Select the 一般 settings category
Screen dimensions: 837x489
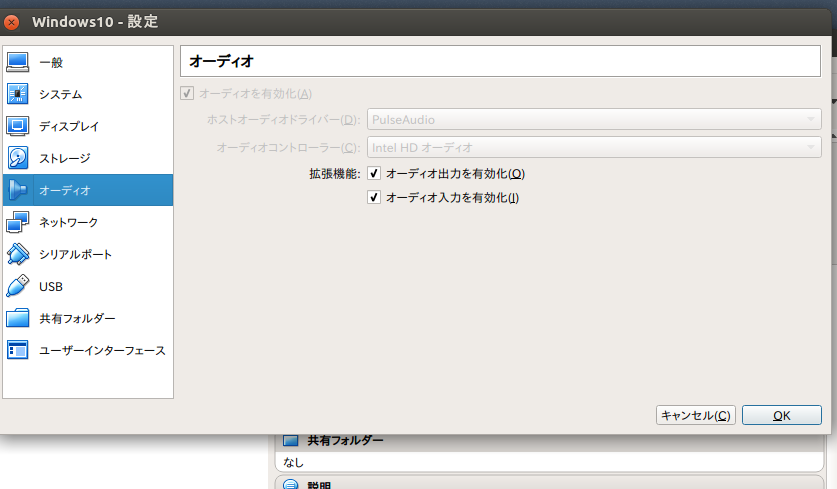(88, 62)
